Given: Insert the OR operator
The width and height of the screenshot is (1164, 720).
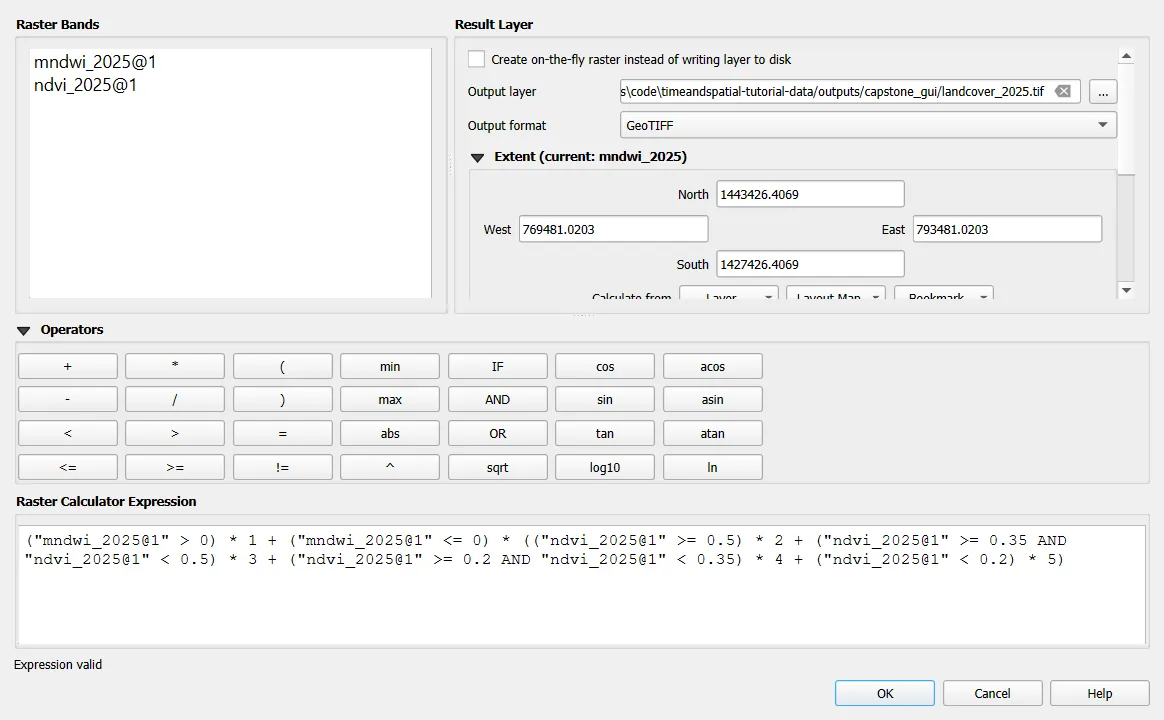Looking at the screenshot, I should point(497,433).
